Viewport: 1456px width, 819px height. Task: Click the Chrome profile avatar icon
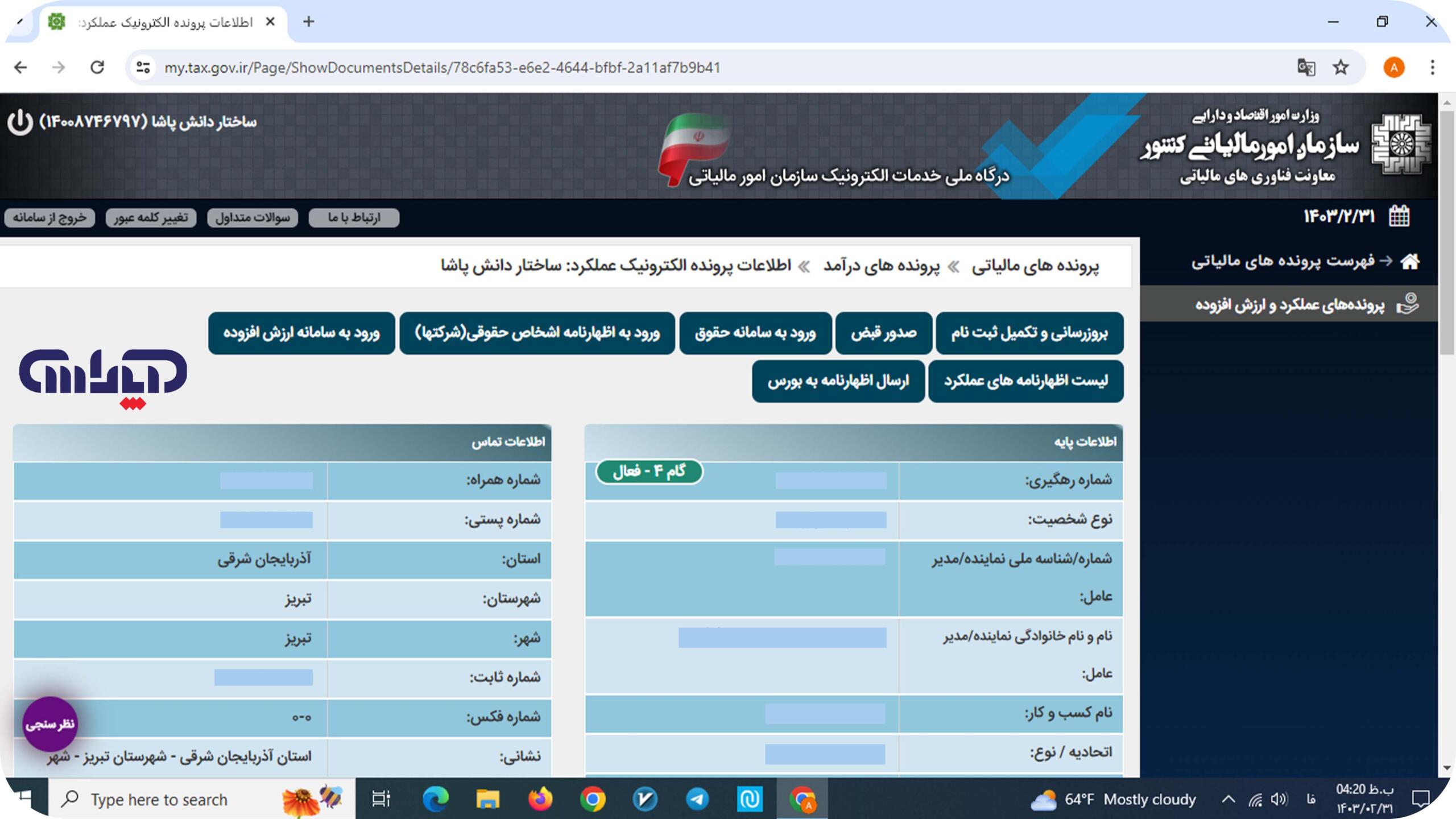click(x=1394, y=68)
